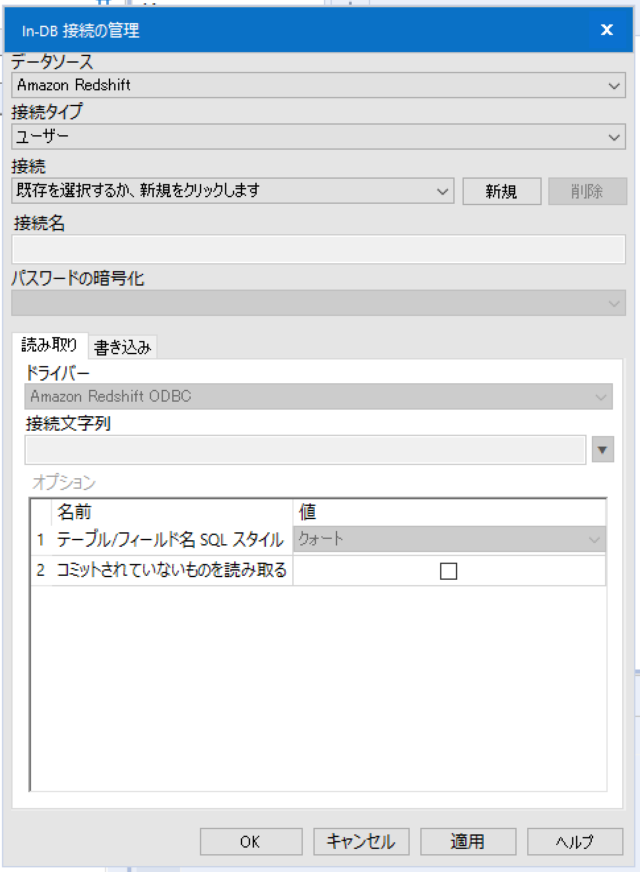Viewport: 640px width, 872px height.
Task: Expand the 接続タイプ dropdown set to ユーザー
Action: tap(319, 137)
